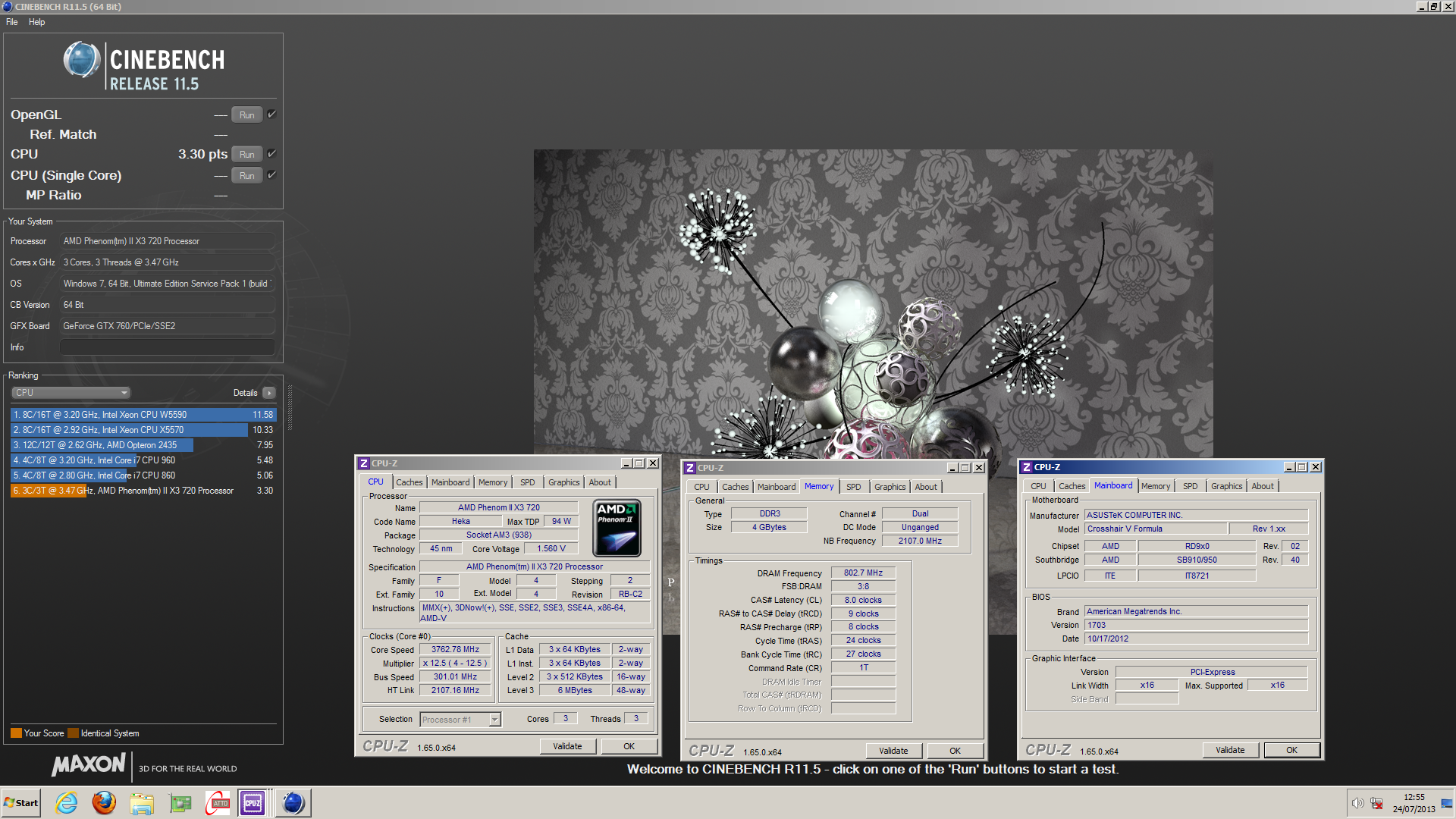The width and height of the screenshot is (1456, 819).
Task: Click the Show Desktop button in taskbar
Action: coord(1447,803)
